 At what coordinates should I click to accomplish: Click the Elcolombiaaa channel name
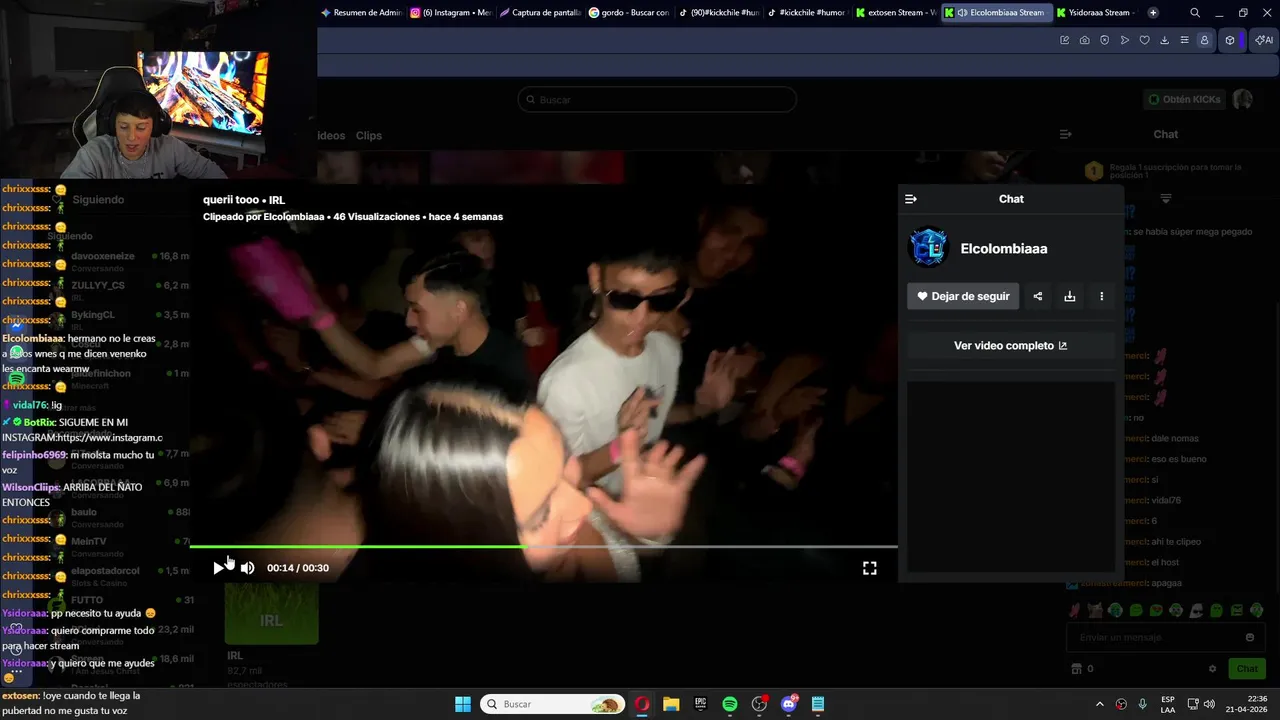pos(1004,249)
